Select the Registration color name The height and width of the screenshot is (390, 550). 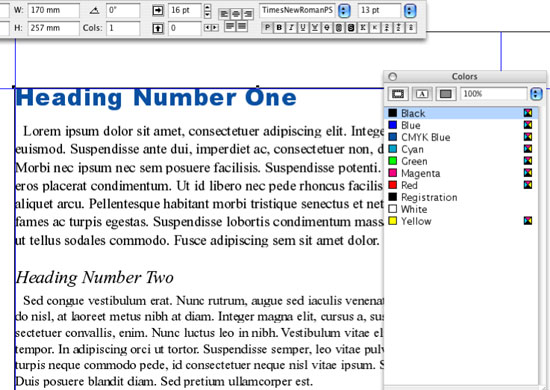(x=429, y=197)
